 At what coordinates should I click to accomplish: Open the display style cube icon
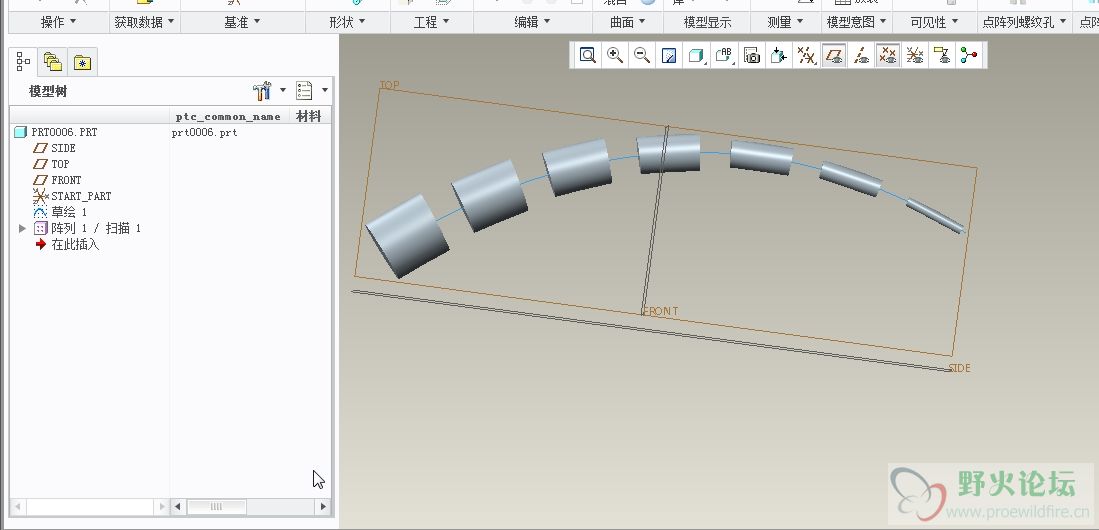click(x=697, y=56)
